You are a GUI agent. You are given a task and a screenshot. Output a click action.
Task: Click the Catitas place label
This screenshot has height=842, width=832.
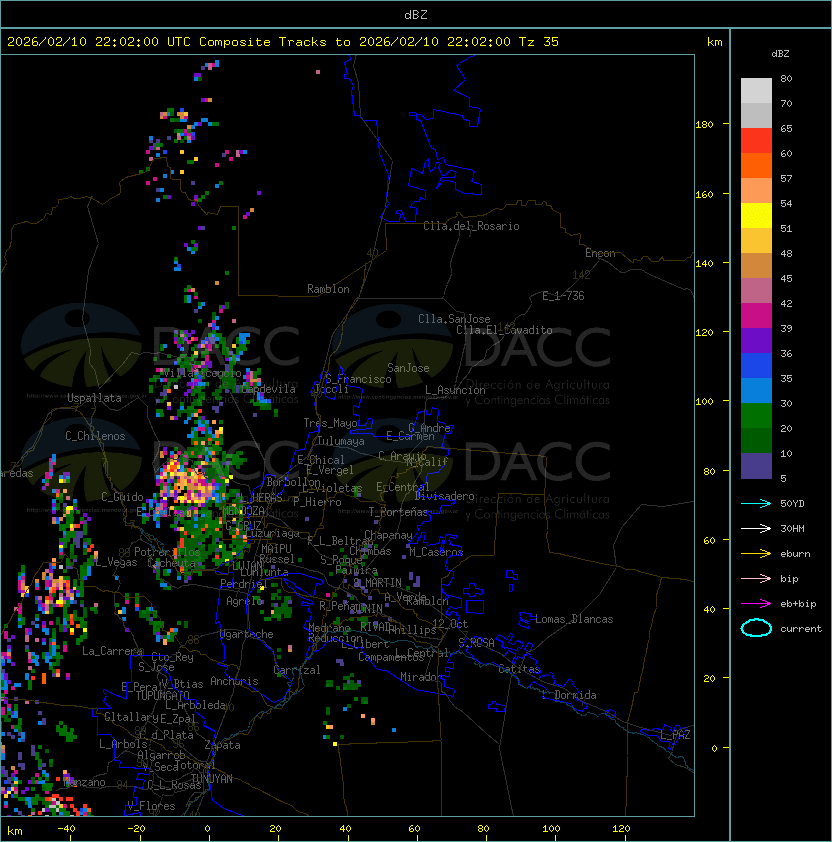tap(519, 669)
